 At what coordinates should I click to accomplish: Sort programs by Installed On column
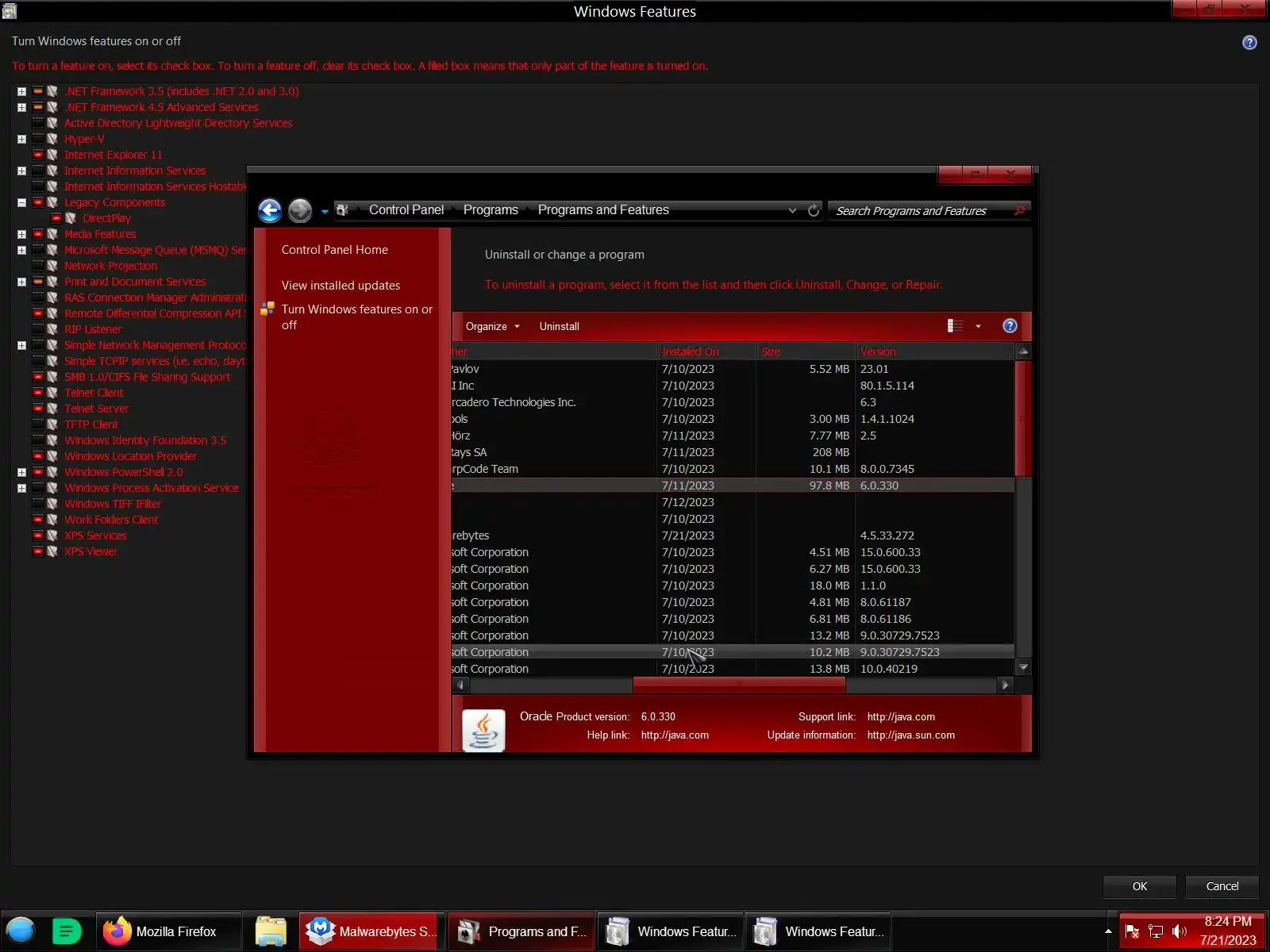706,351
